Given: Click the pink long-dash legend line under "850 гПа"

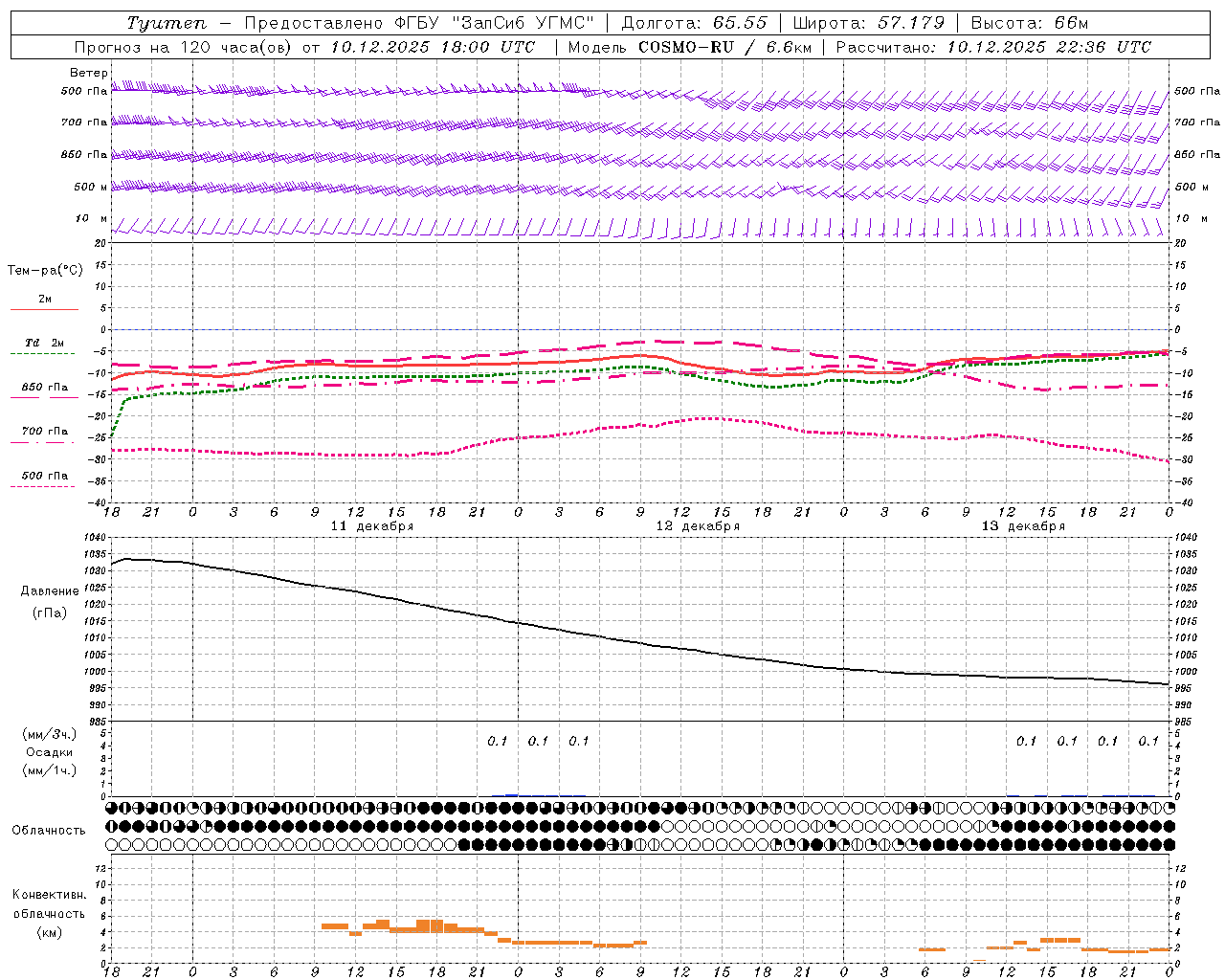Looking at the screenshot, I should (42, 397).
